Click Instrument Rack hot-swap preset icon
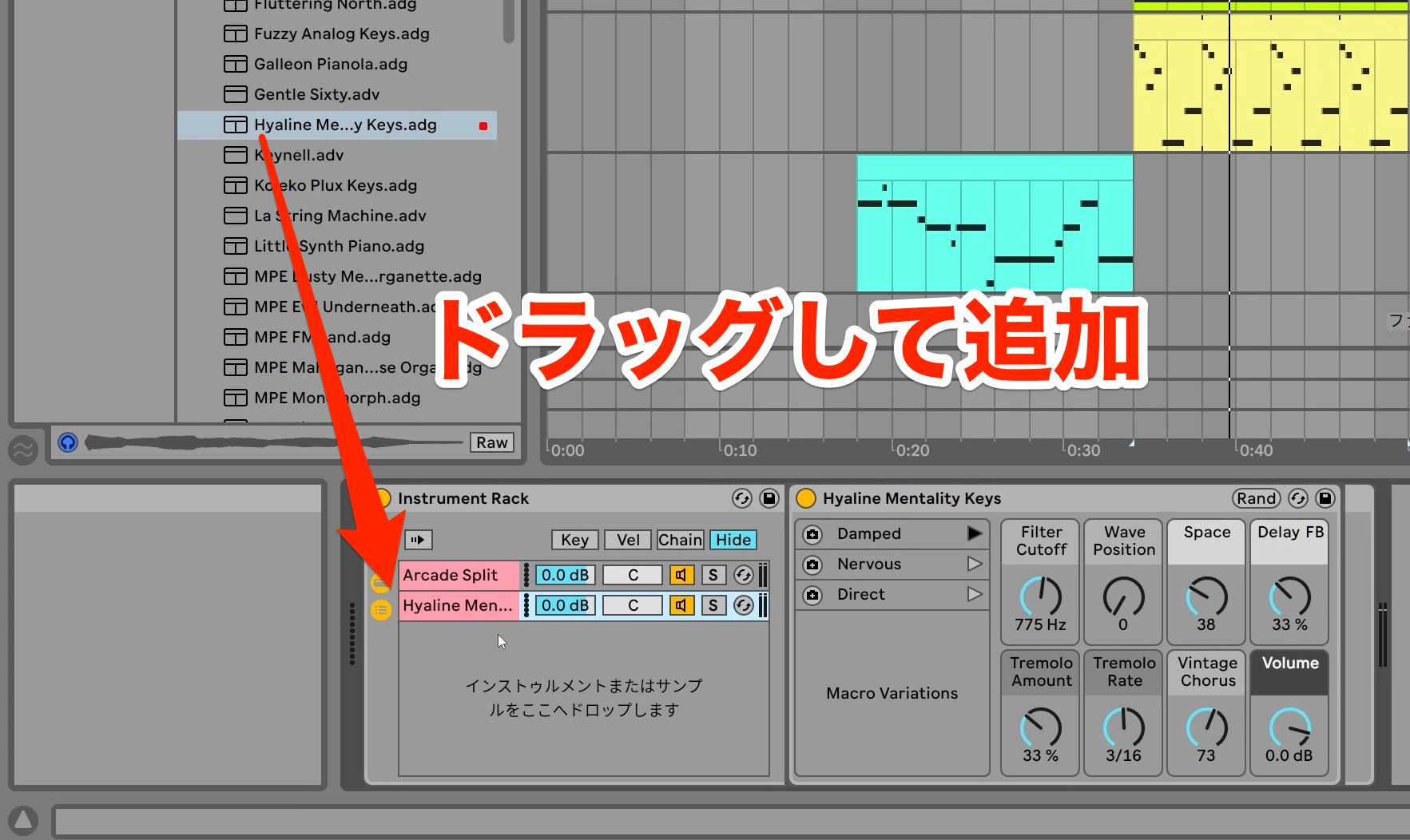The height and width of the screenshot is (840, 1410). [742, 498]
